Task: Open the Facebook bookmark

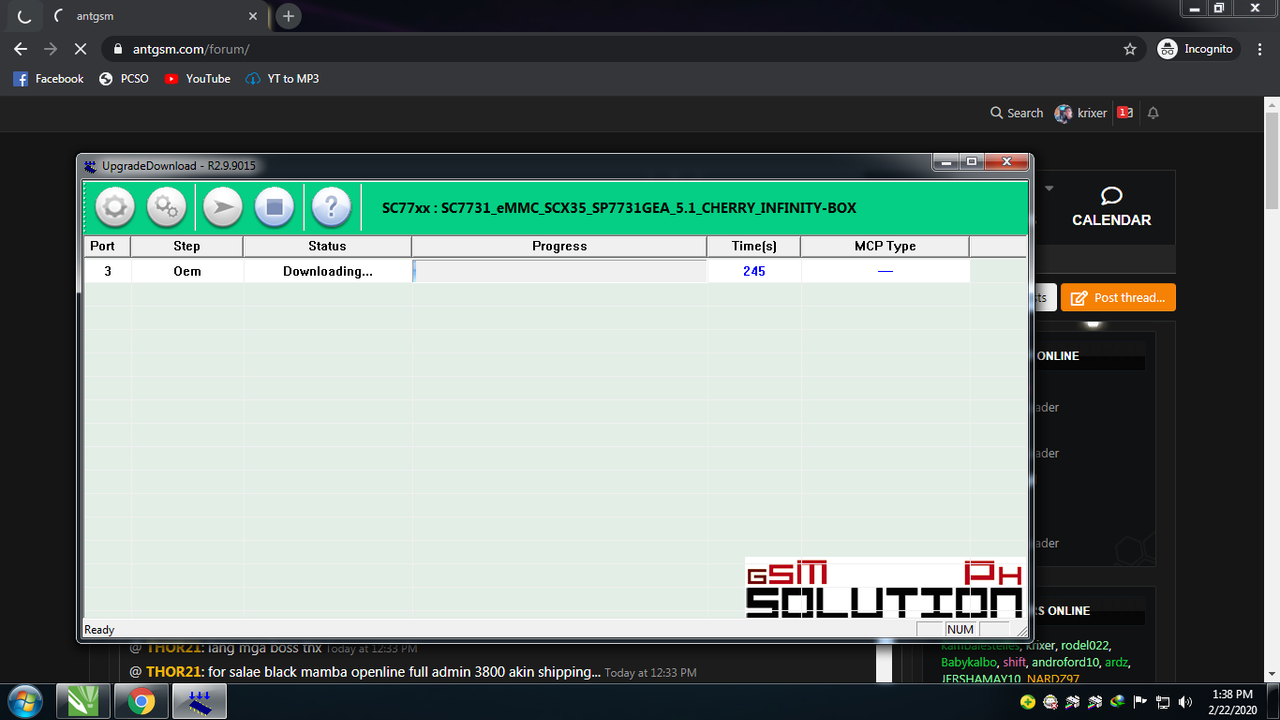Action: point(48,79)
